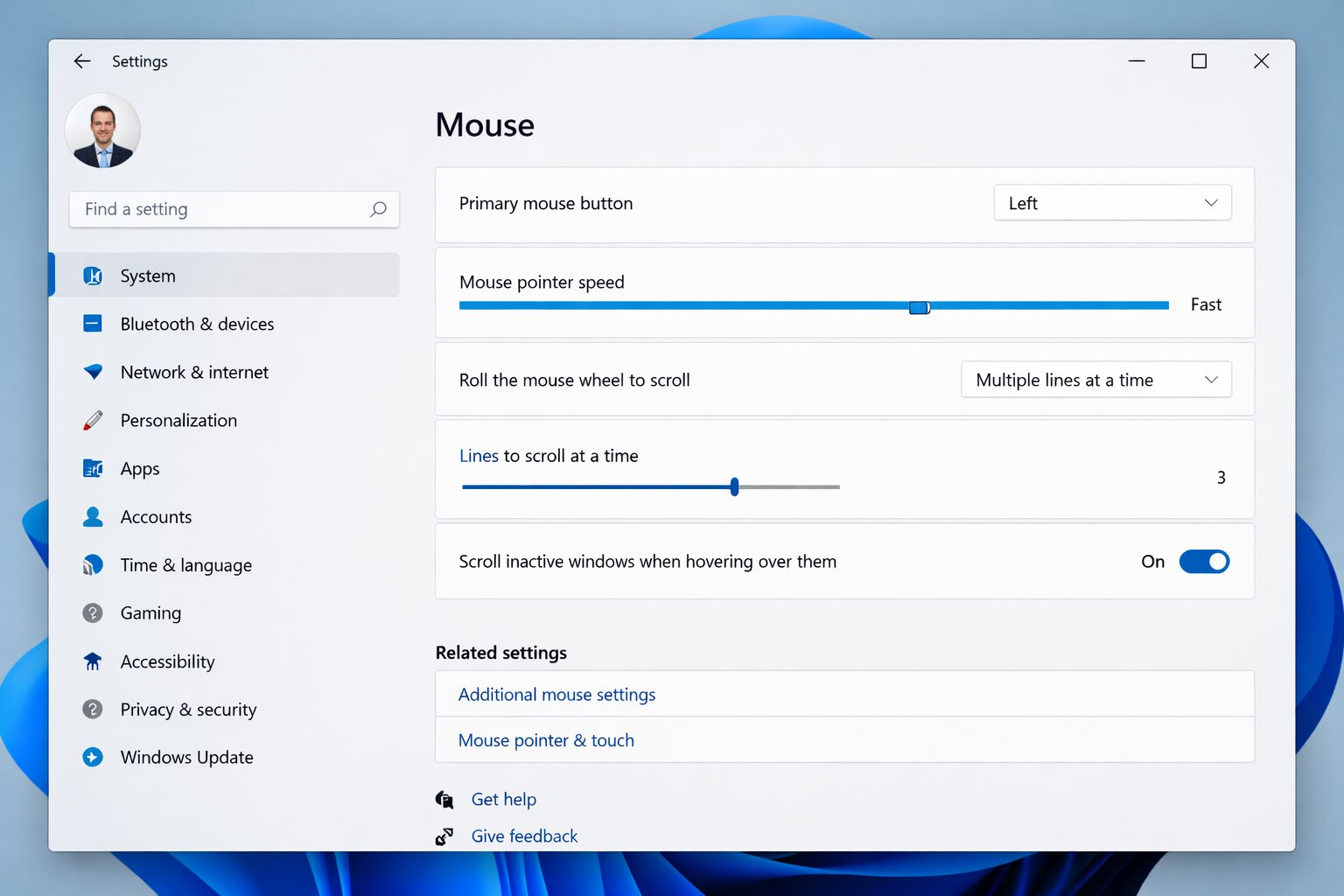Turn off scroll inactive windows toggle
Screen dimensions: 1344x896
[1204, 561]
